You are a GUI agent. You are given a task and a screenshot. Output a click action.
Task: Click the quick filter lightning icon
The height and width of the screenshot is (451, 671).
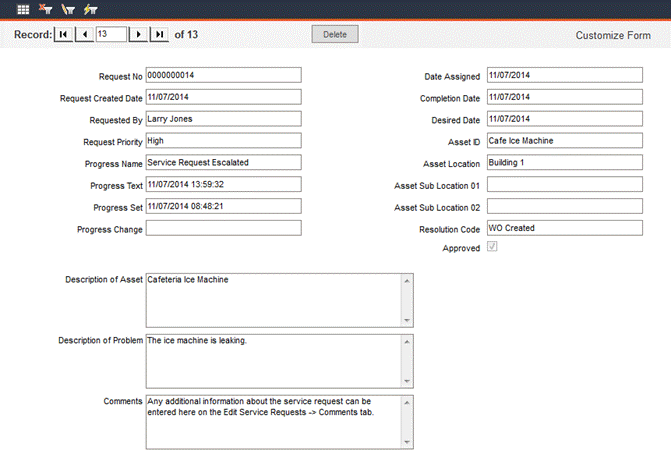pyautogui.click(x=90, y=8)
